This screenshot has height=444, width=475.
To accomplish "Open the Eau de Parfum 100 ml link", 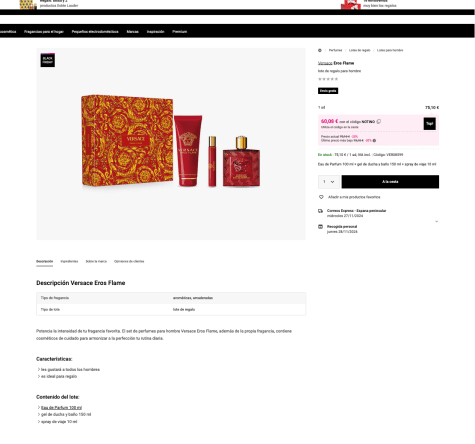I will pyautogui.click(x=61, y=408).
